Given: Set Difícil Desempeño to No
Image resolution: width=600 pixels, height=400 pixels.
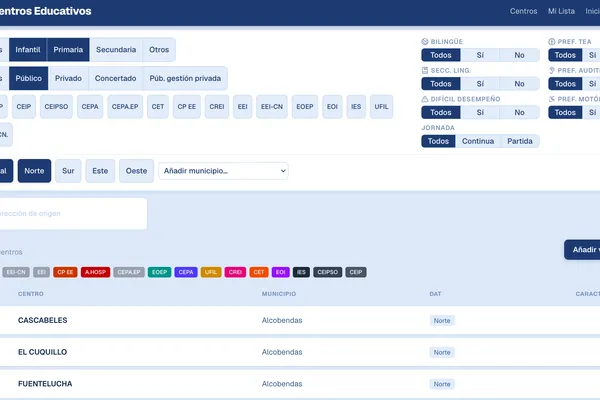Looking at the screenshot, I should (519, 113).
